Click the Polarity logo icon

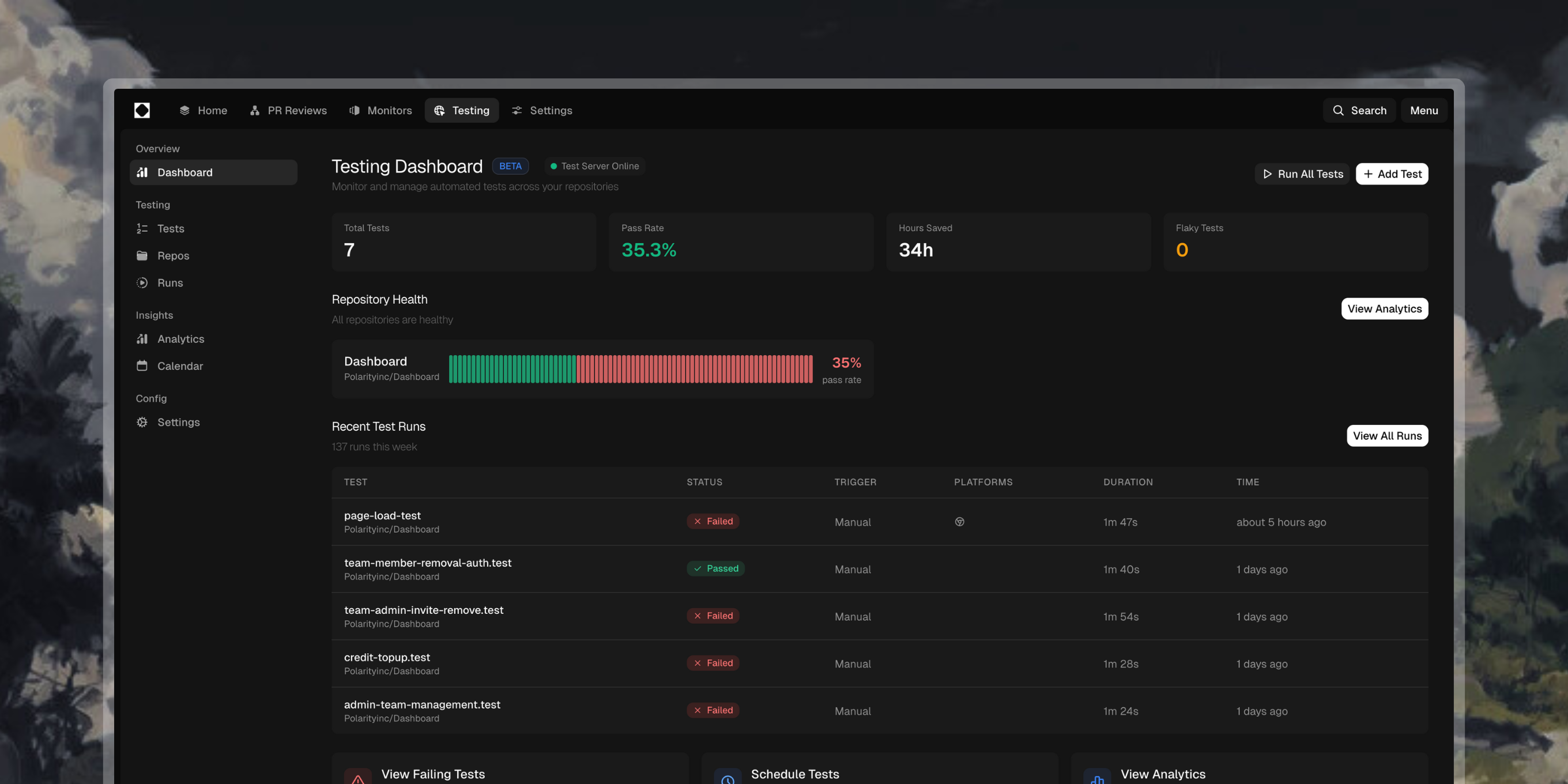coord(142,110)
